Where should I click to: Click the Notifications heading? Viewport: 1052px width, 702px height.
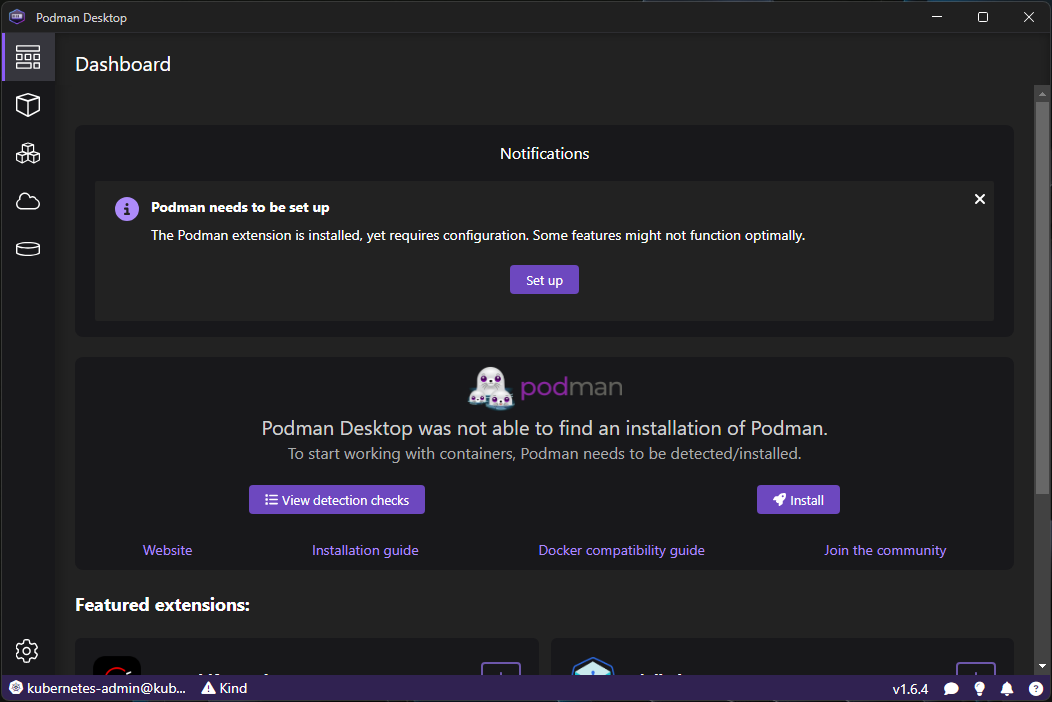544,154
